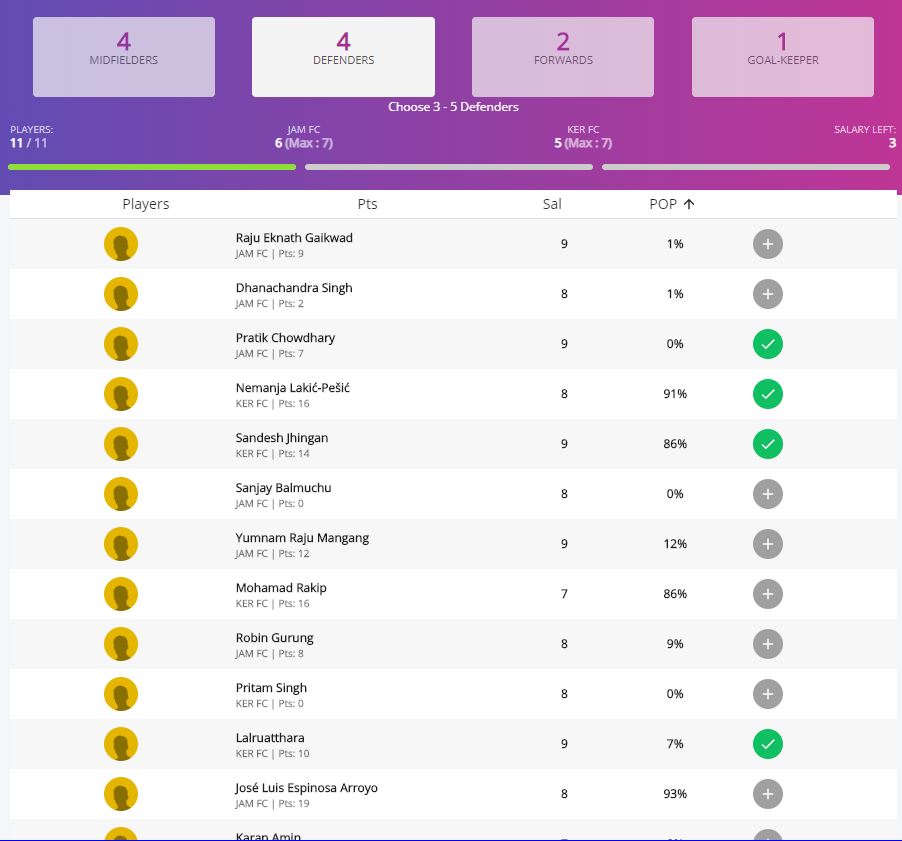Switch to Midfielders tab

tap(124, 57)
